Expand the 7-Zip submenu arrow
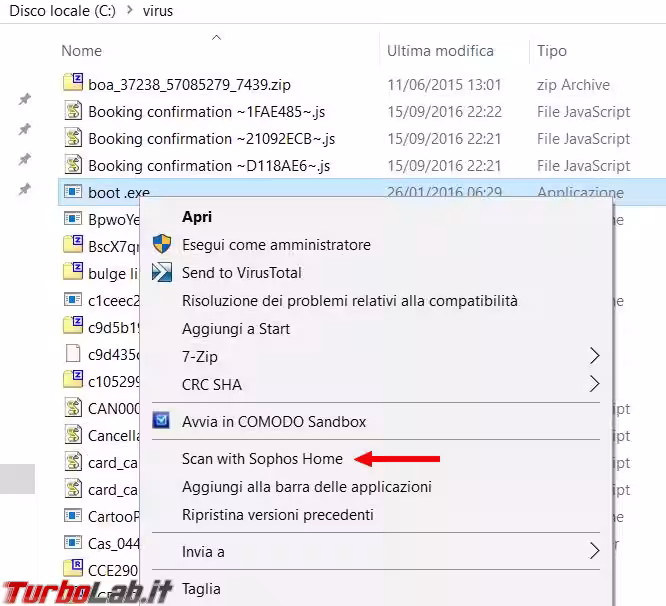 tap(594, 356)
